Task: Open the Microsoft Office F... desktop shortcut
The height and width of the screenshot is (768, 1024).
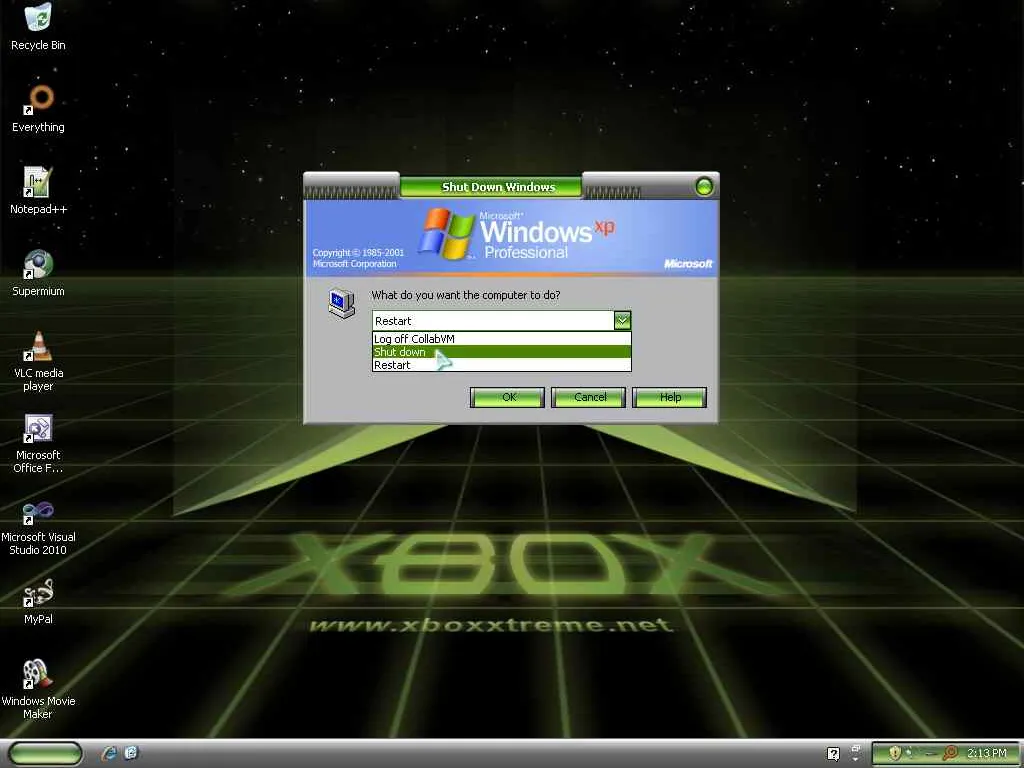Action: [x=38, y=443]
